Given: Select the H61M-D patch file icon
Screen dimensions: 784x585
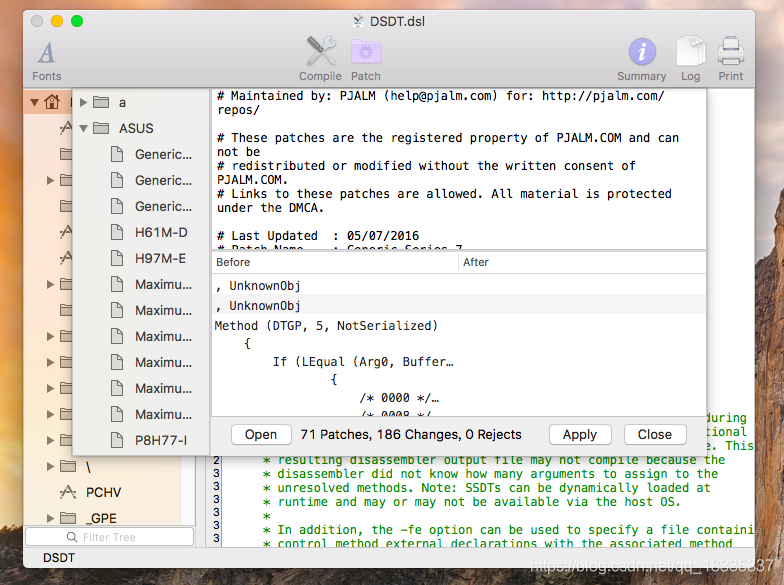Looking at the screenshot, I should (117, 232).
